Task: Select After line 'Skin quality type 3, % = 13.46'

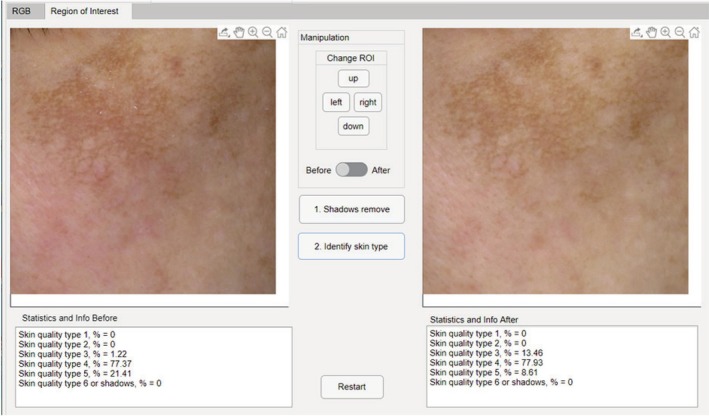Action: tap(486, 353)
